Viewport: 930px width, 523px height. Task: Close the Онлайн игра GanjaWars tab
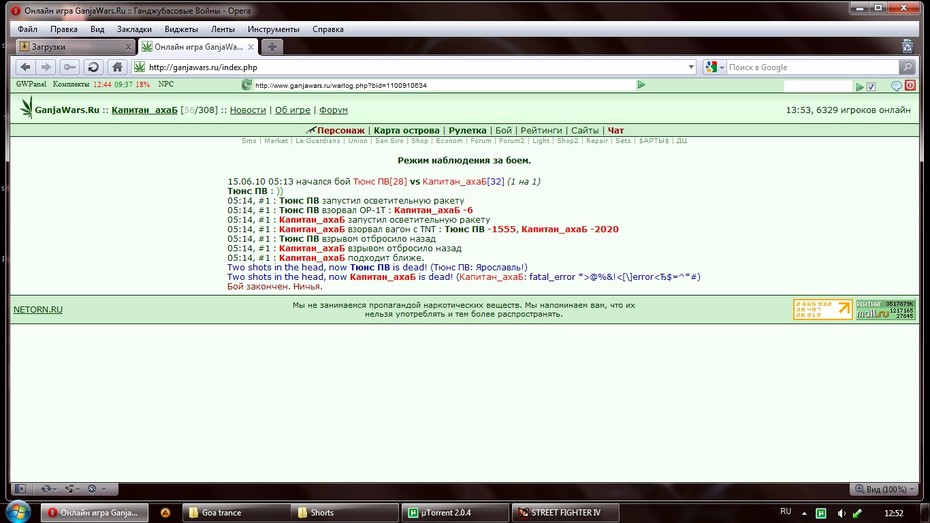tap(251, 47)
